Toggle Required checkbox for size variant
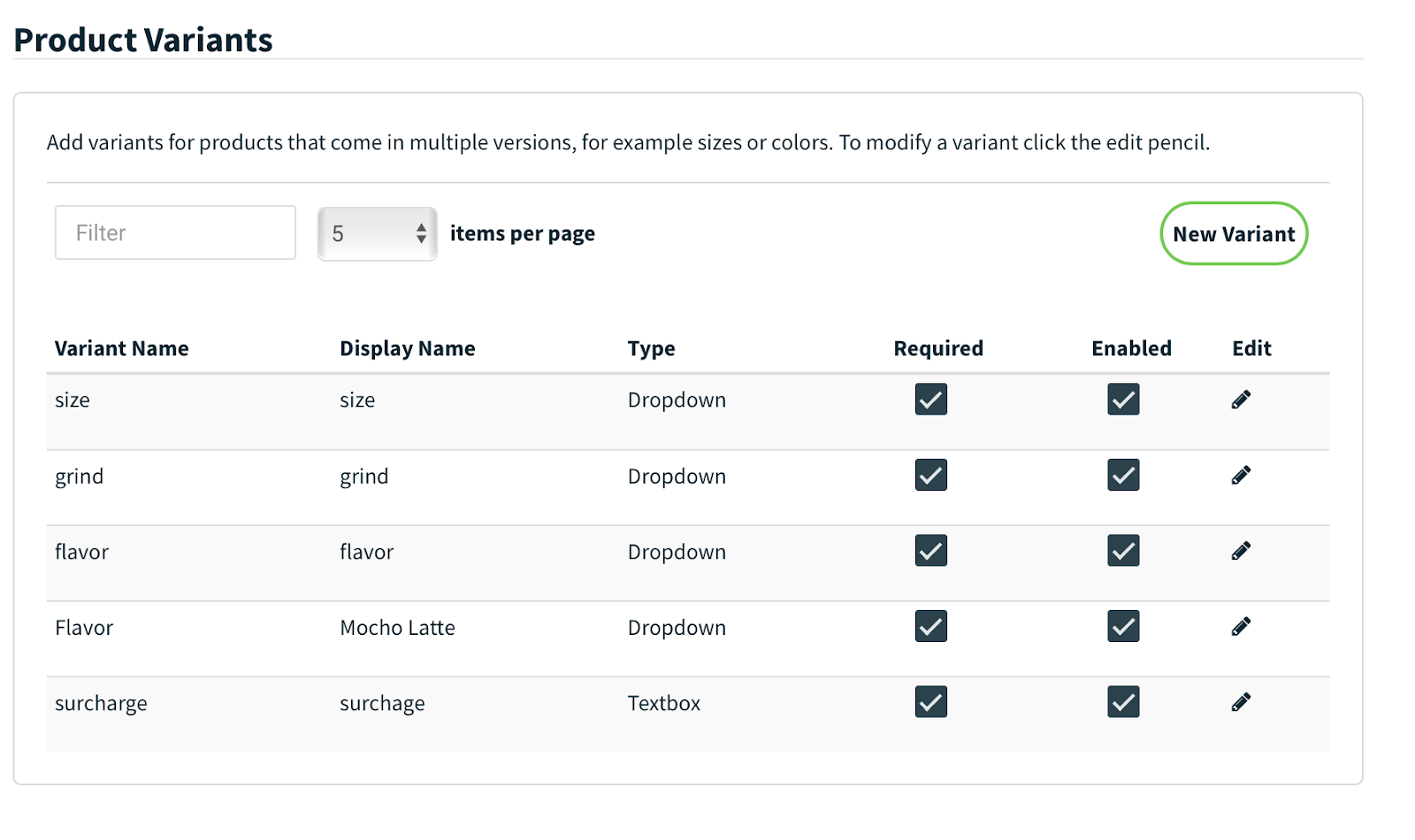 (931, 400)
